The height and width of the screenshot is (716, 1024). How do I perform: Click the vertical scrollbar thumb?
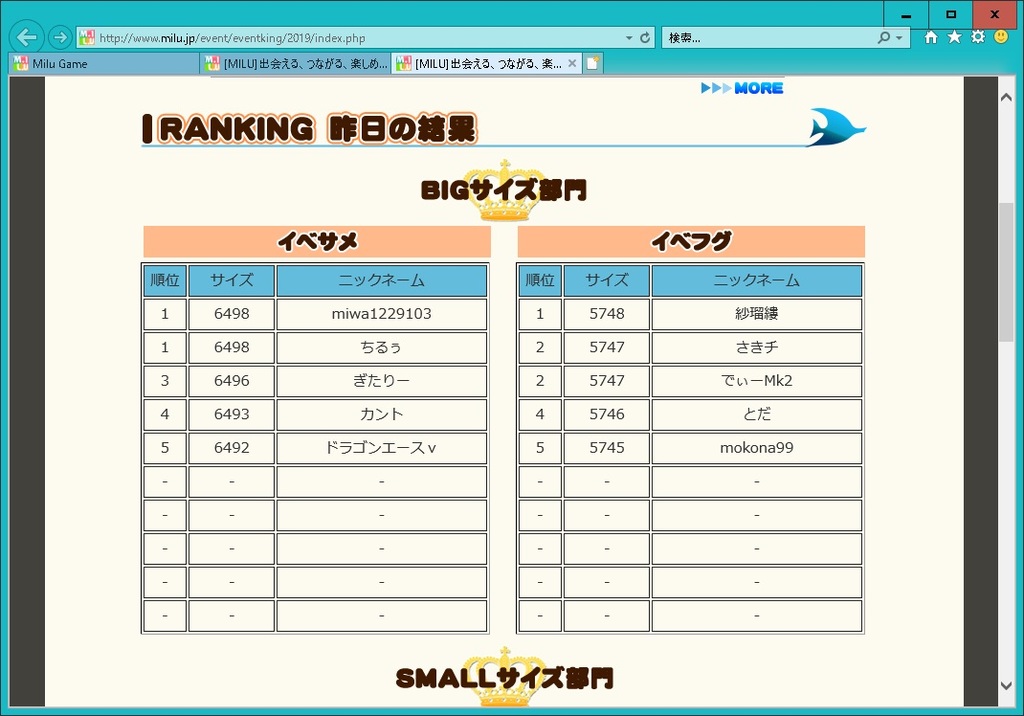1006,272
